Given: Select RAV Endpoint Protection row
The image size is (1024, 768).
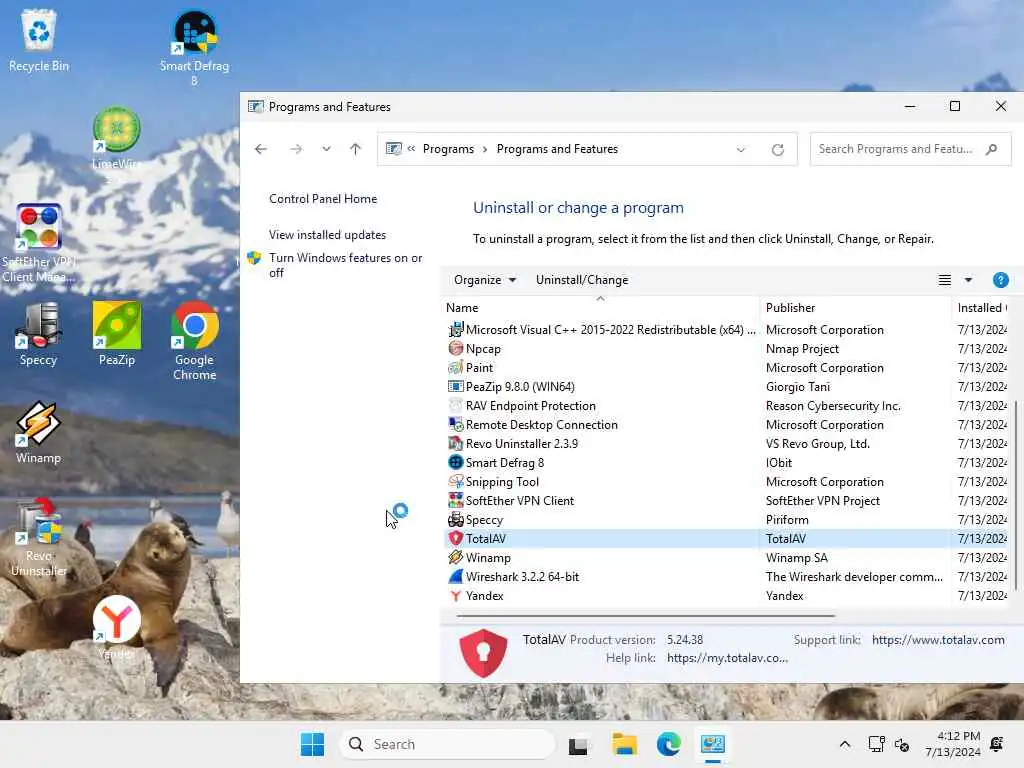Looking at the screenshot, I should [725, 406].
